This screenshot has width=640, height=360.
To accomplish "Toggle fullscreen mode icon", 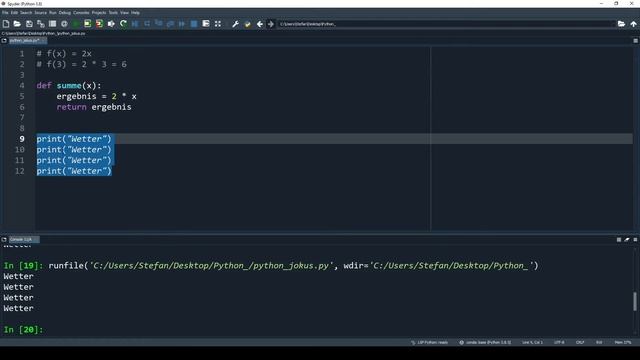I will 218,24.
